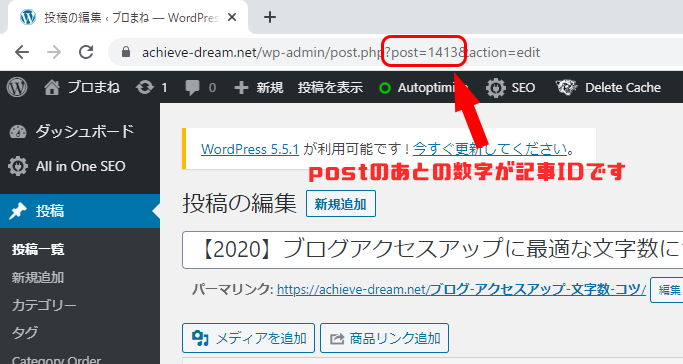
Task: Click the 新規 plus item in admin bar
Action: pyautogui.click(x=259, y=88)
